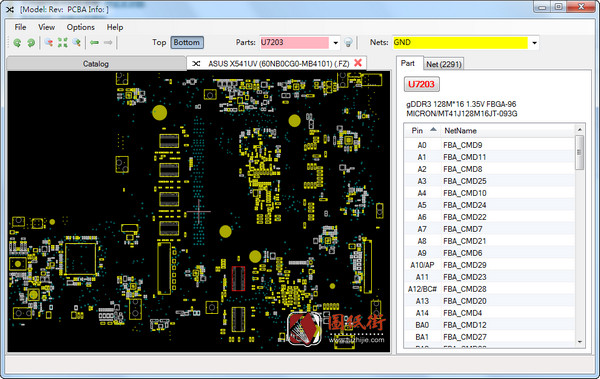Screen dimensions: 600x379
Task: Select pin row A10/AP FBA_CMD29
Action: click(x=489, y=265)
